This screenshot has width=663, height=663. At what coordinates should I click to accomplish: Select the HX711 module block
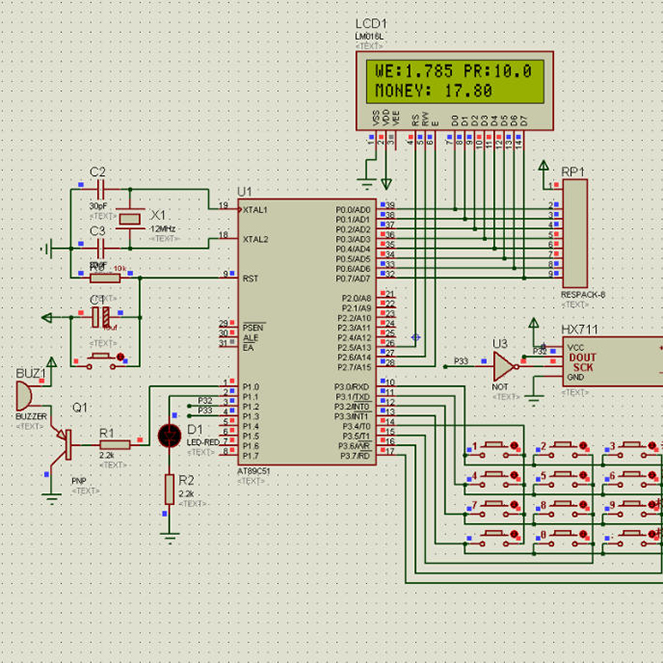[613, 362]
